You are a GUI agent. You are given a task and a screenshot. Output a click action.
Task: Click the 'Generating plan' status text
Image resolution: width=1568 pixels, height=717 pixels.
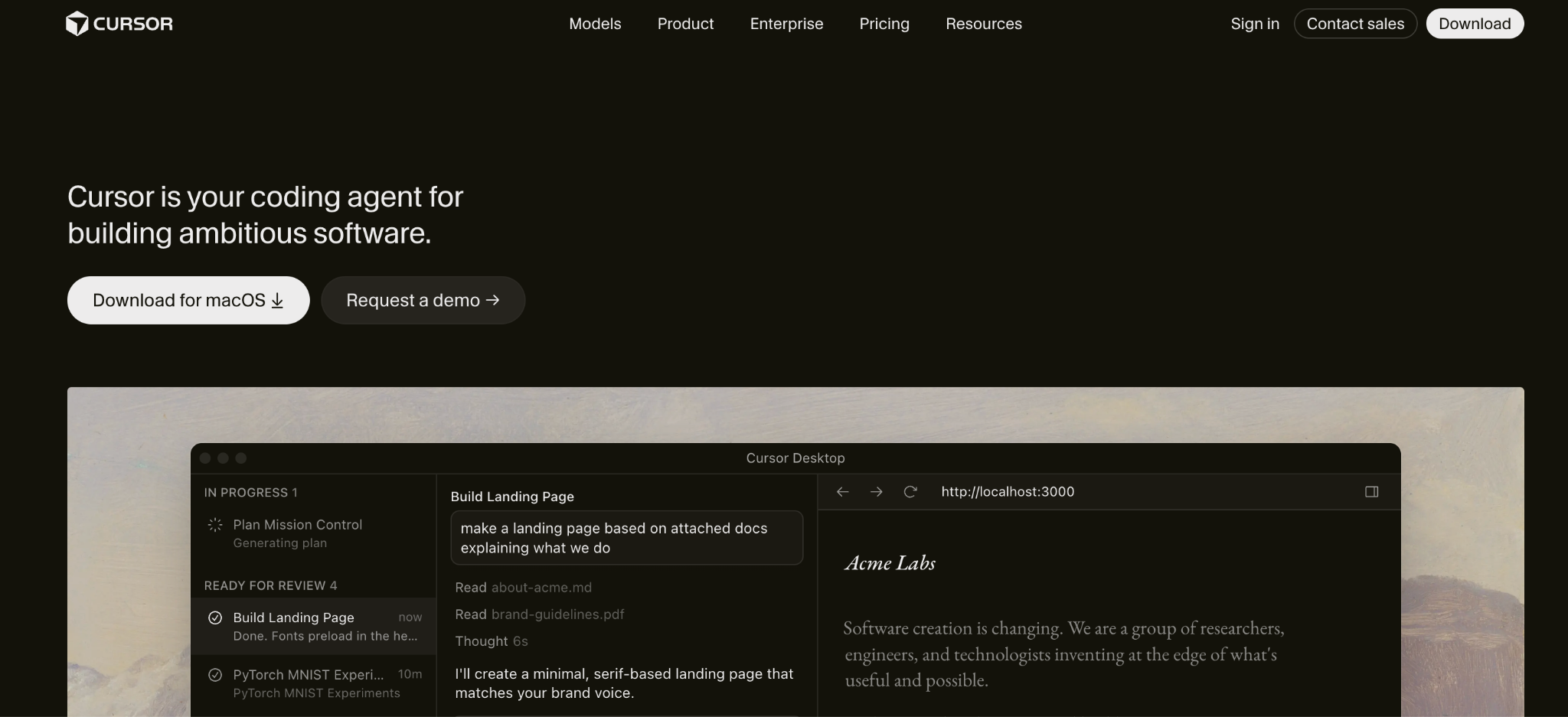point(279,543)
